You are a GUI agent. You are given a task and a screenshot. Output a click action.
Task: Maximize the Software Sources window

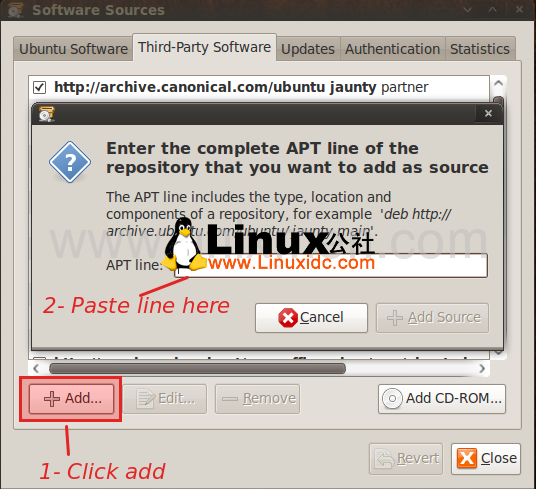pyautogui.click(x=493, y=10)
